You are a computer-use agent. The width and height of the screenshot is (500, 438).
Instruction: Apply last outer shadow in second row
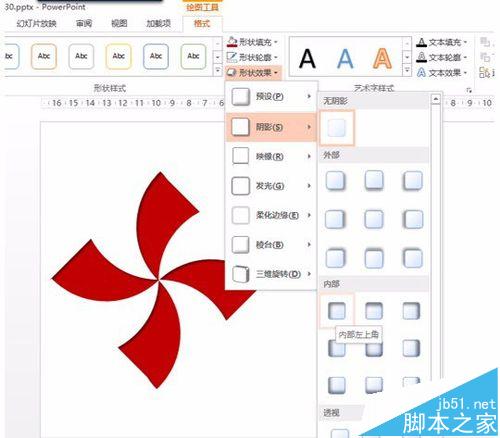(413, 220)
